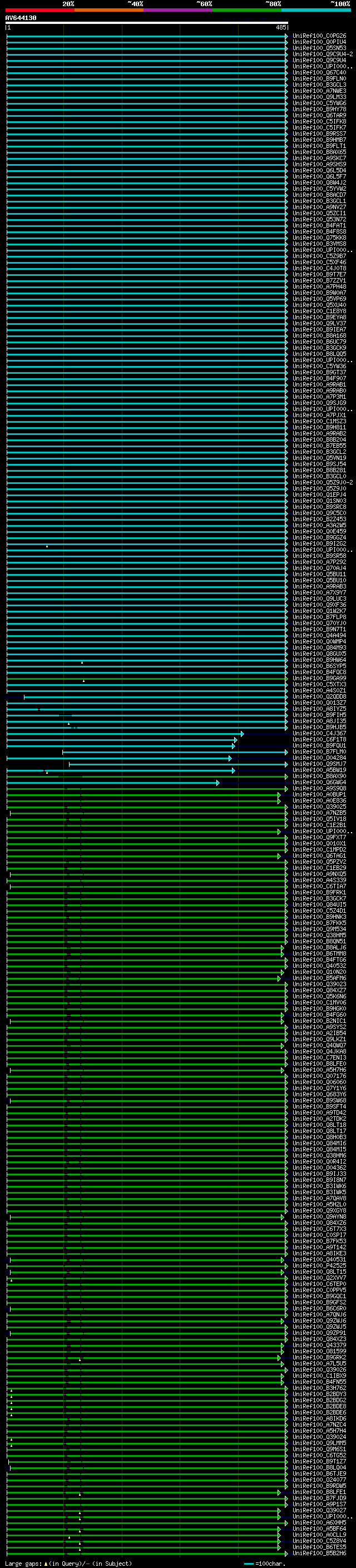The height and width of the screenshot is (1568, 356).
Task: Select the UniRef100_A0BUP1 label
Action: (x=319, y=794)
